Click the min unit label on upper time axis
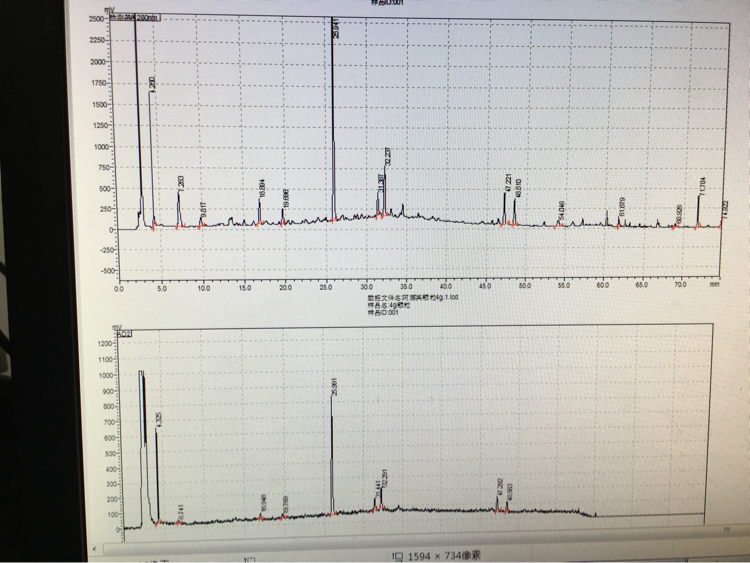Screen dimensions: 750x563 point(714,284)
